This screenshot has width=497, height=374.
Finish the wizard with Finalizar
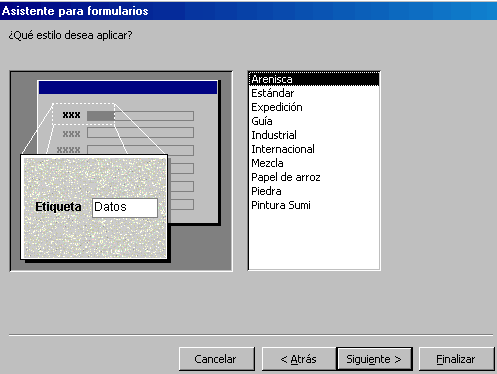[456, 359]
